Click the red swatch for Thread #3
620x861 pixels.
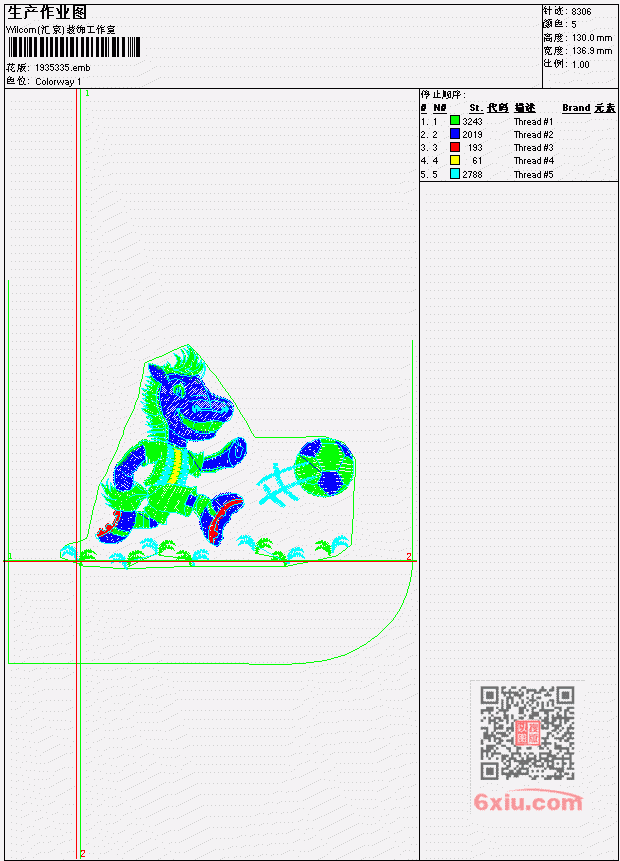455,147
